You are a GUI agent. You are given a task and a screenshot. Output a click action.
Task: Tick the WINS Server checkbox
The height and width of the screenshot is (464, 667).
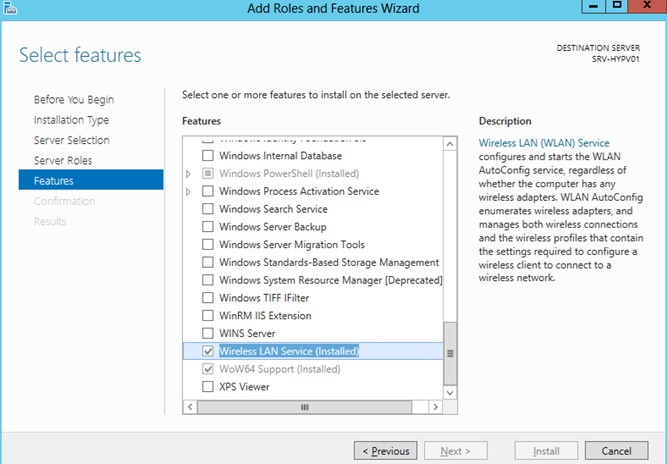(x=208, y=333)
